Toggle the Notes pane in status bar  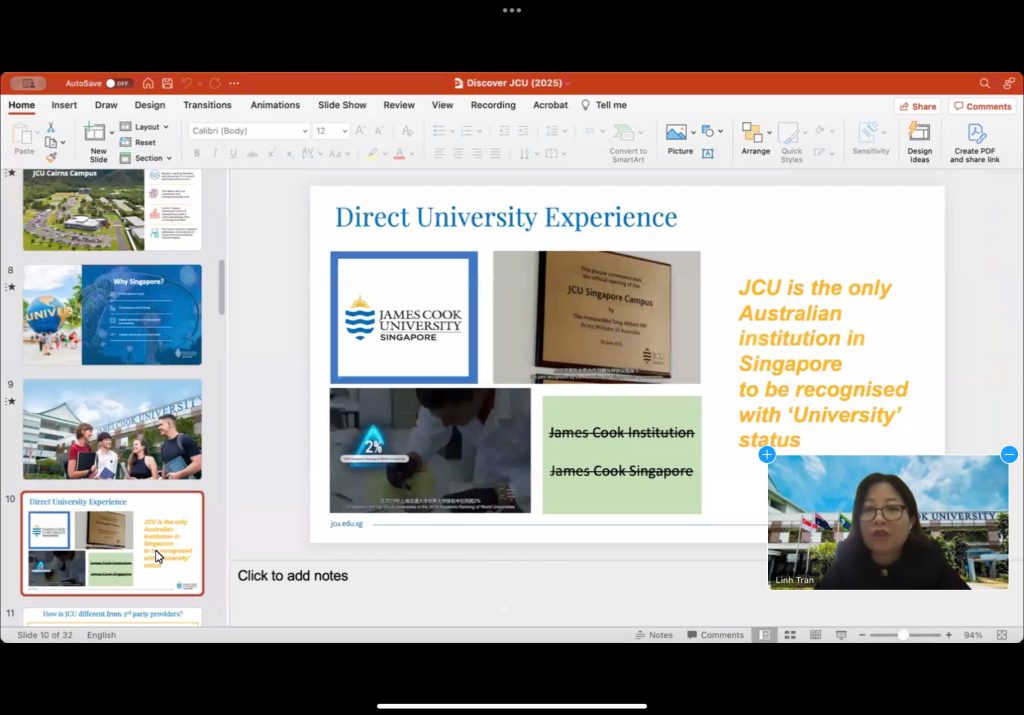654,635
